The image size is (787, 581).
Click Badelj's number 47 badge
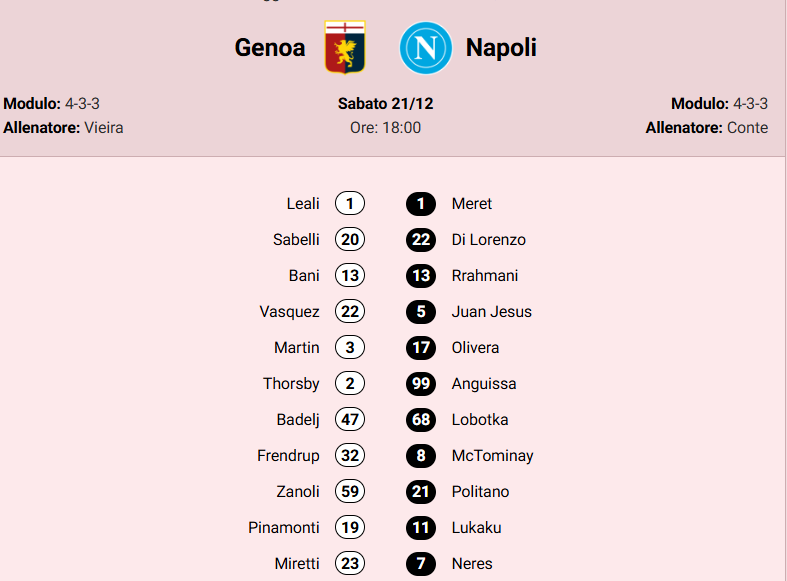[350, 420]
